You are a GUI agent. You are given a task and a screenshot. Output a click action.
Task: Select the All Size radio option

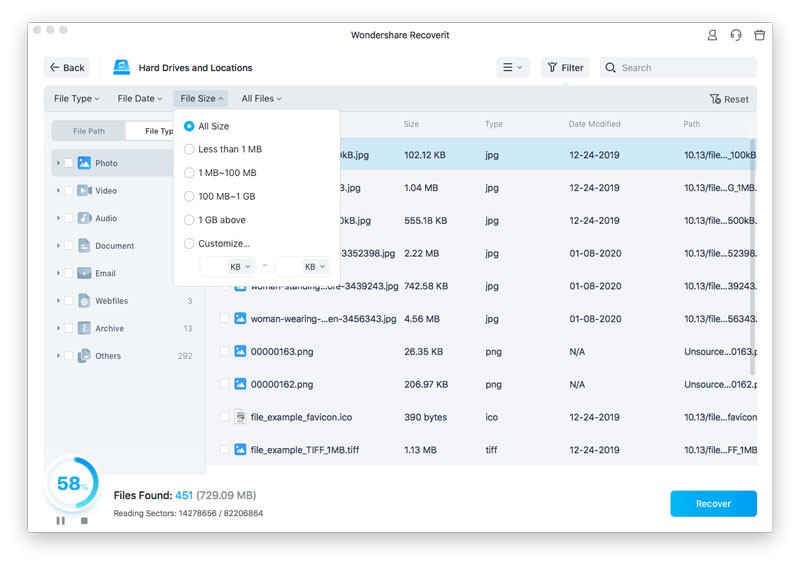(189, 126)
